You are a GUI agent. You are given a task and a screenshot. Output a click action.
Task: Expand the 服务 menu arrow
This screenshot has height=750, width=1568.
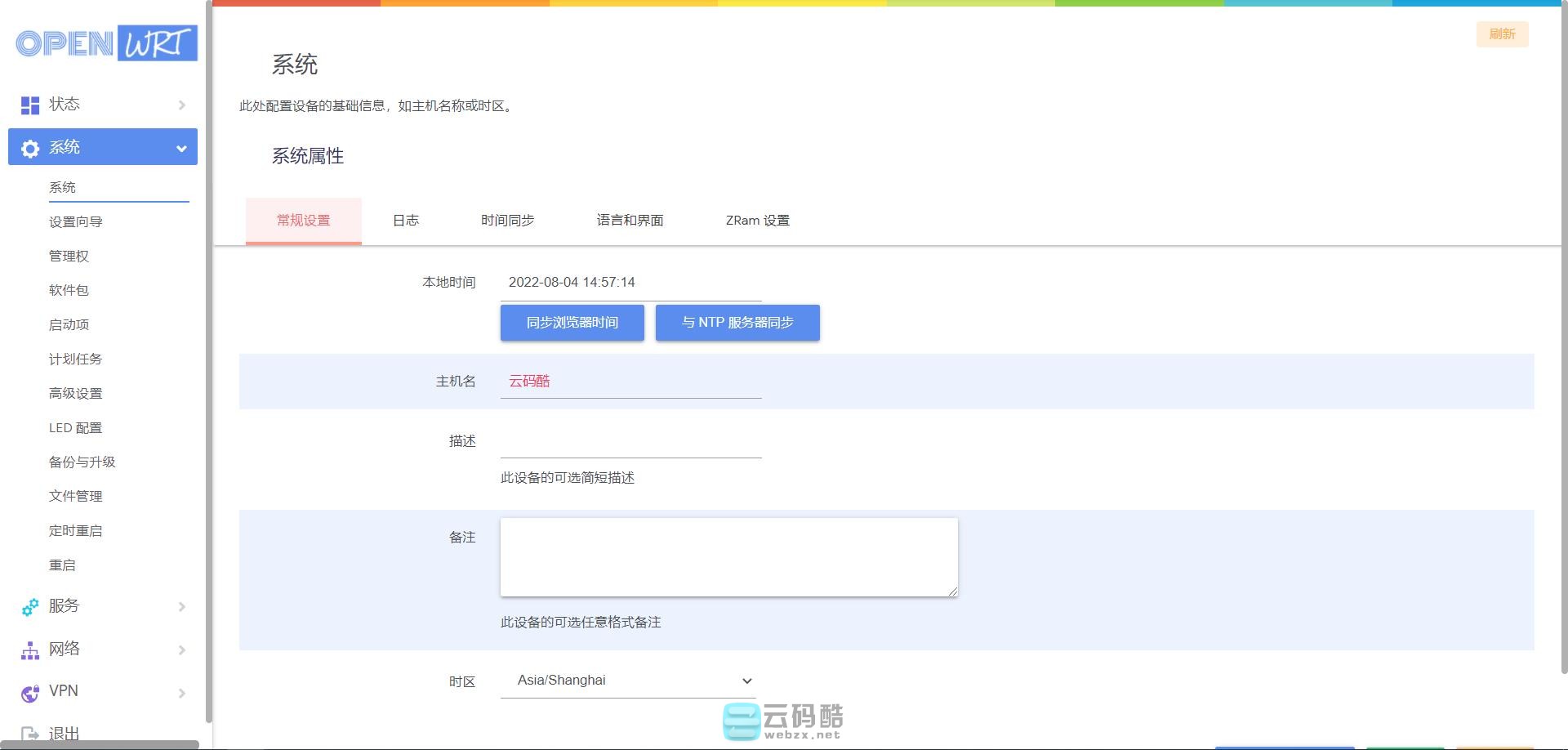click(181, 607)
